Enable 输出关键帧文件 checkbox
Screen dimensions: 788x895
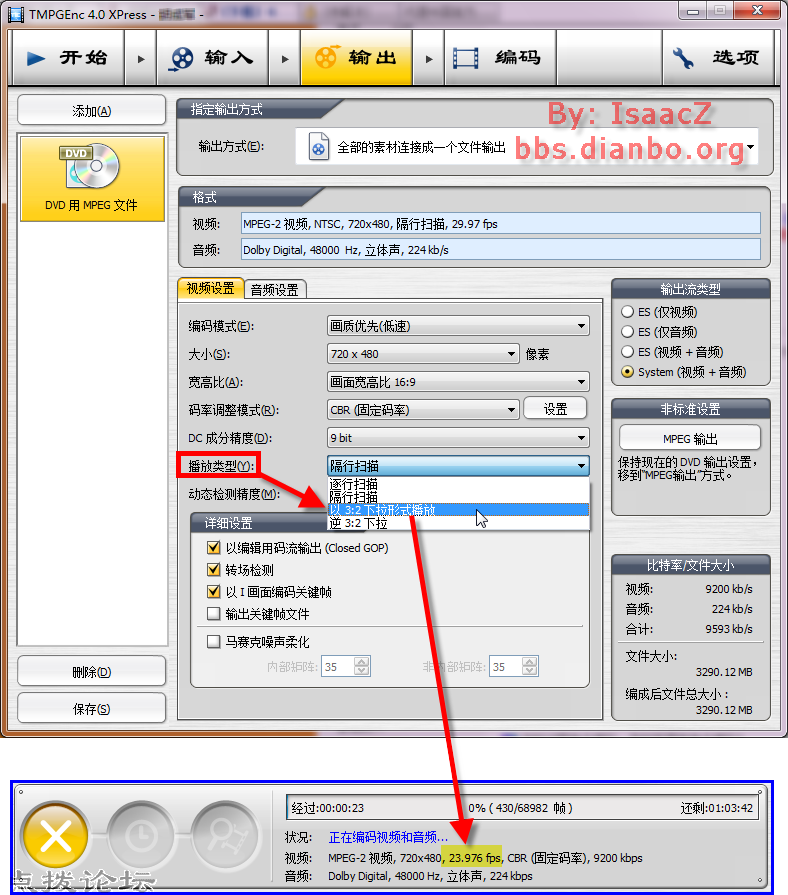pos(213,614)
